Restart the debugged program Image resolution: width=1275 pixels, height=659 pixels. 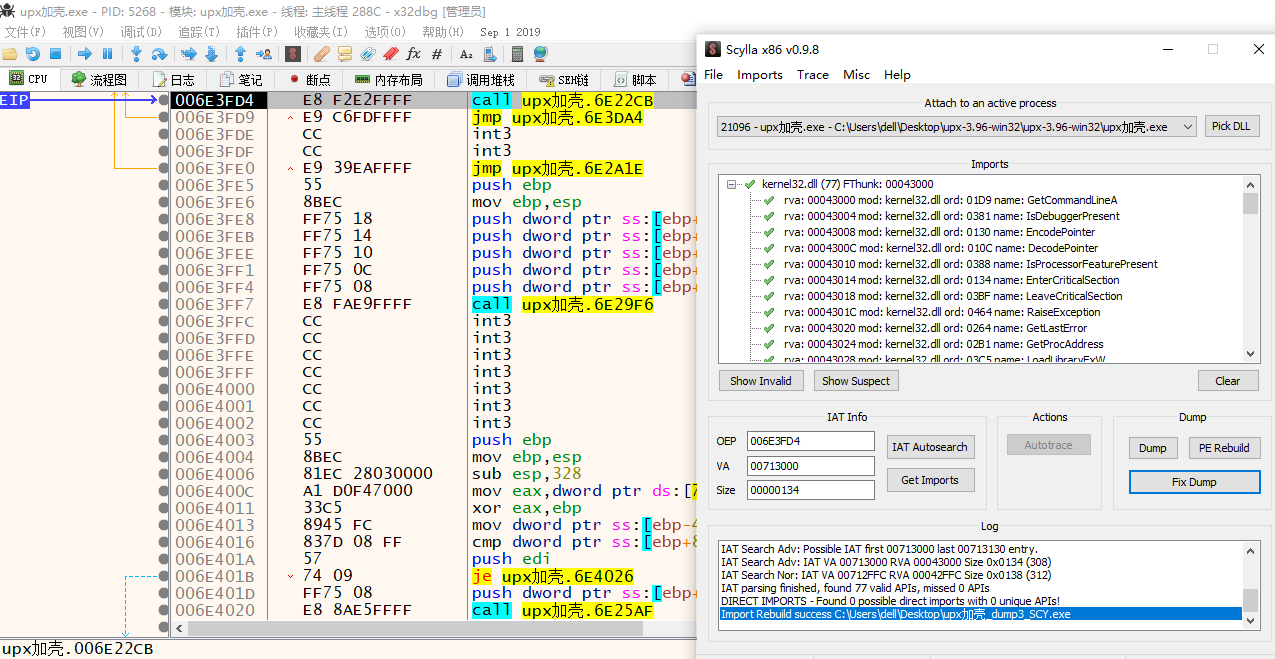(33, 54)
